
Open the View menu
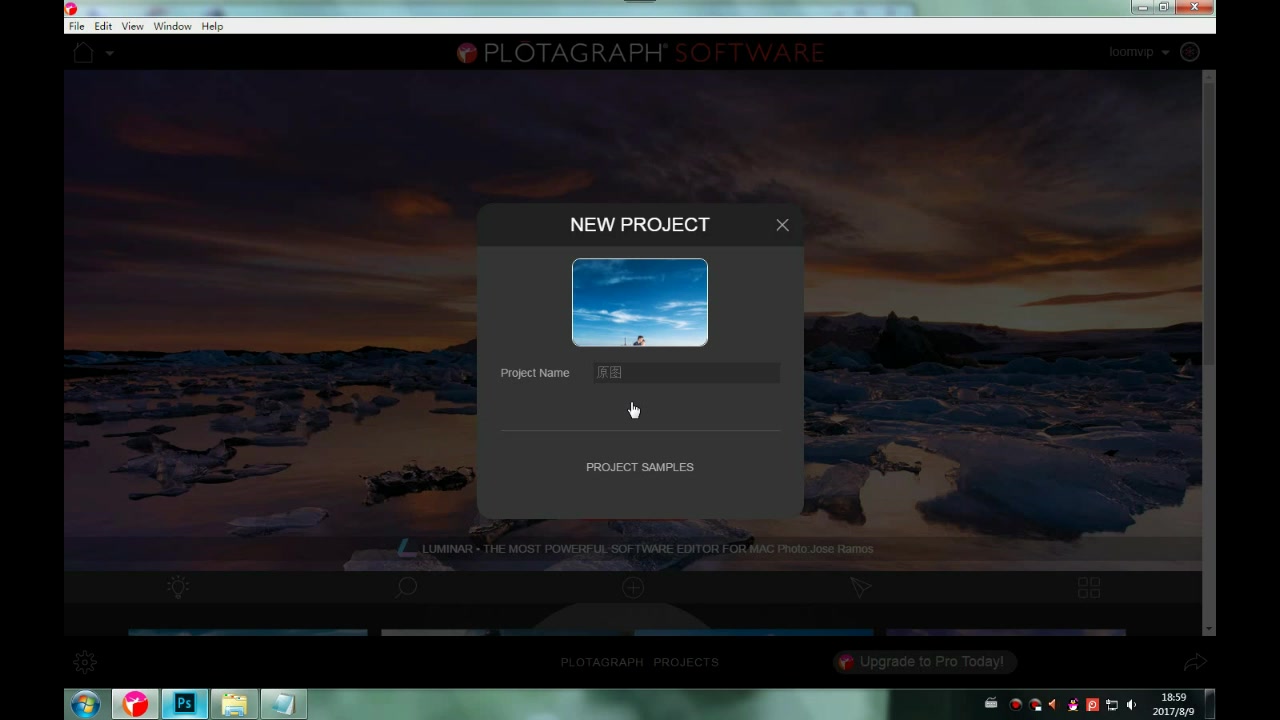click(132, 26)
